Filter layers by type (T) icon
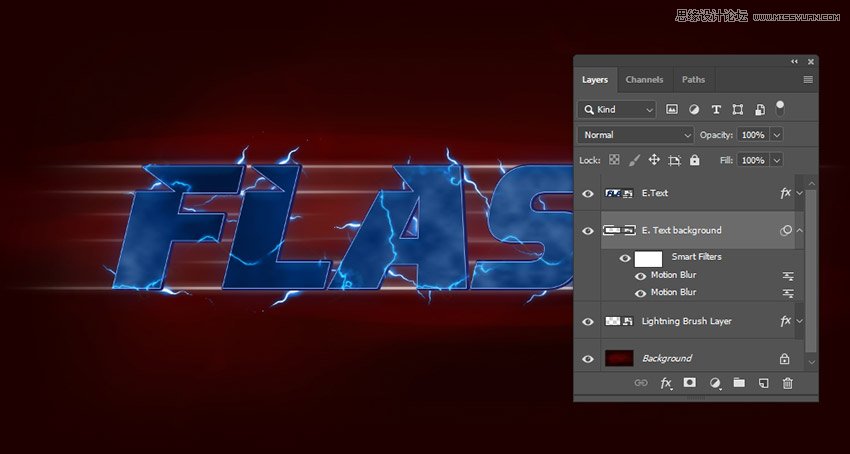The image size is (850, 454). tap(716, 109)
